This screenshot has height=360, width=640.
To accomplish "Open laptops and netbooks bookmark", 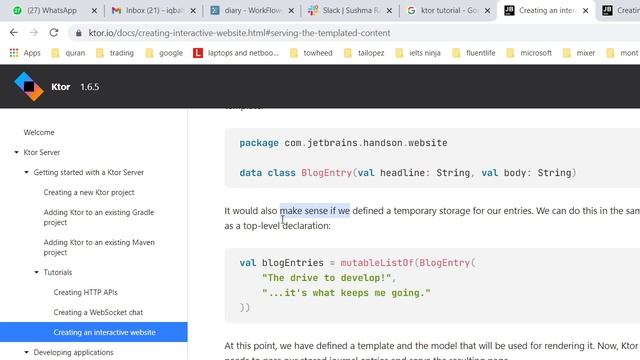I will 236,53.
